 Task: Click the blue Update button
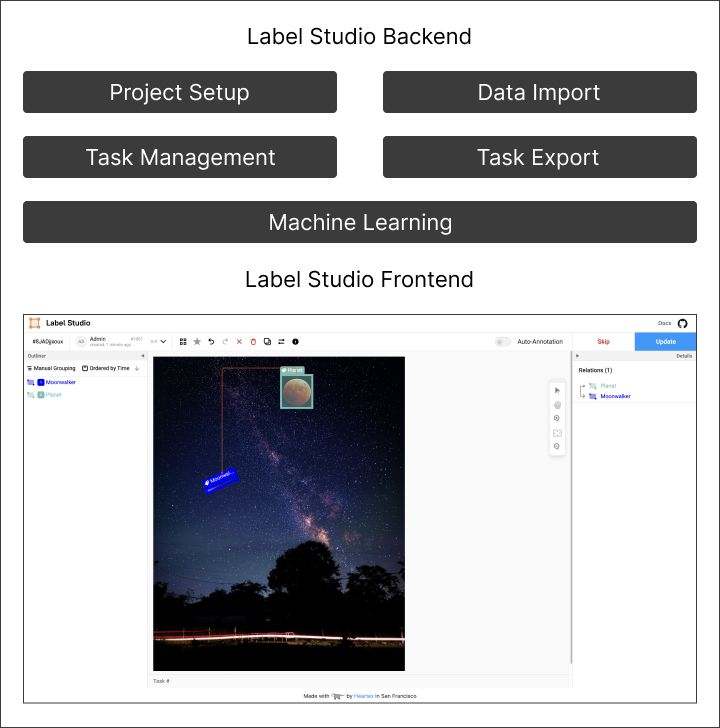[x=665, y=342]
